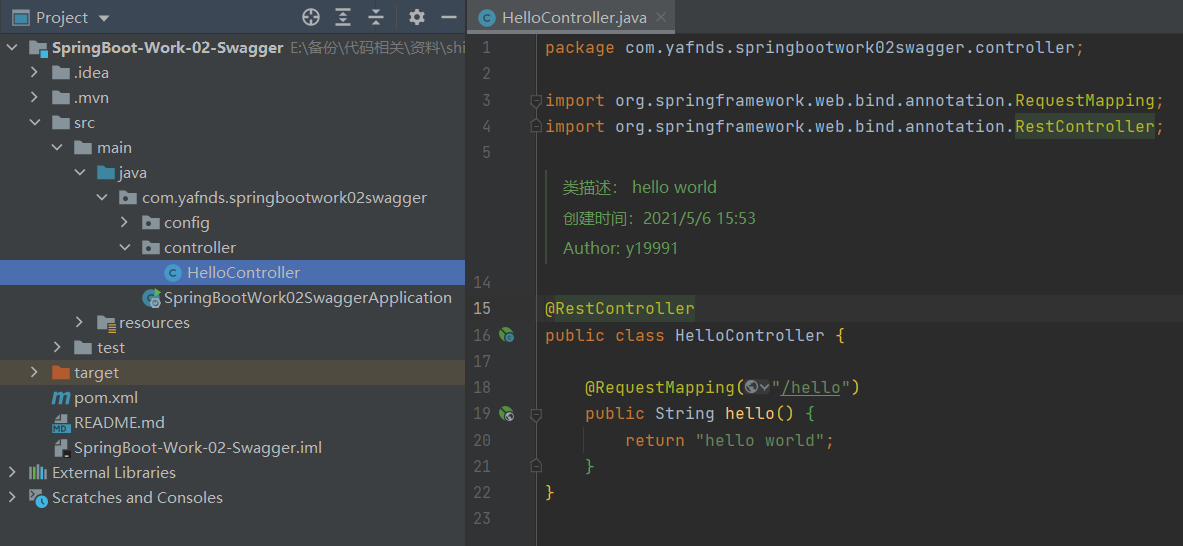Click the .idea folder icon
Viewport: 1183px width, 546px height.
coord(60,73)
